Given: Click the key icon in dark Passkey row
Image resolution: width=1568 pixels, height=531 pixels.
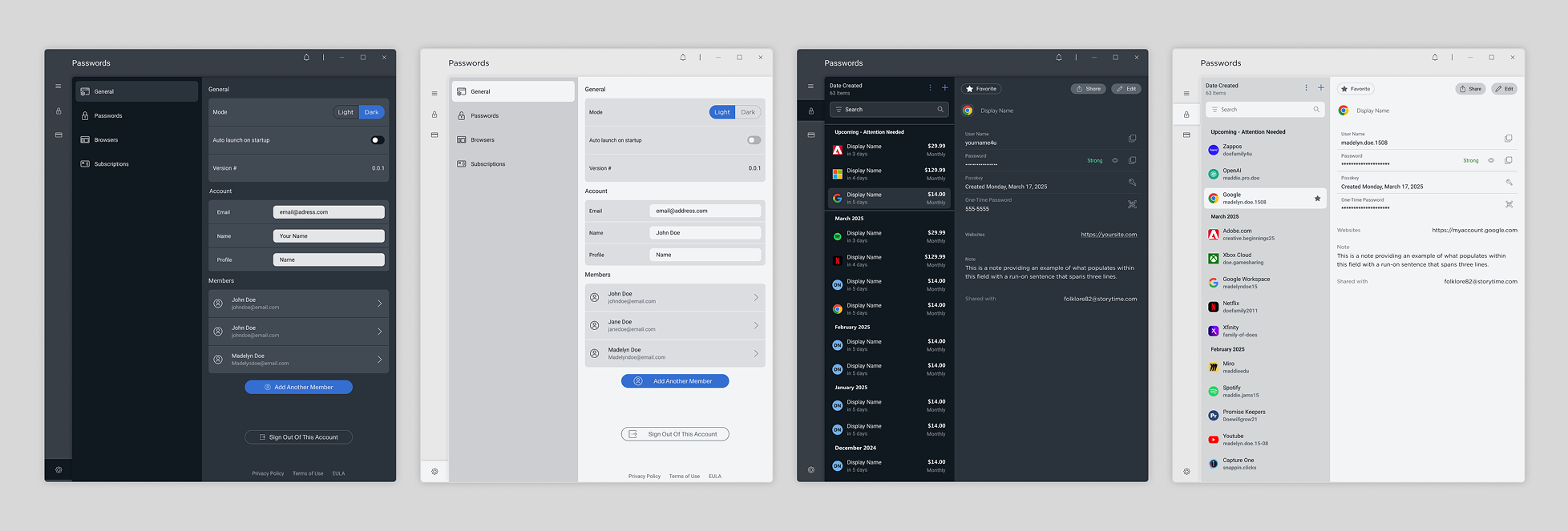Looking at the screenshot, I should click(x=1132, y=183).
